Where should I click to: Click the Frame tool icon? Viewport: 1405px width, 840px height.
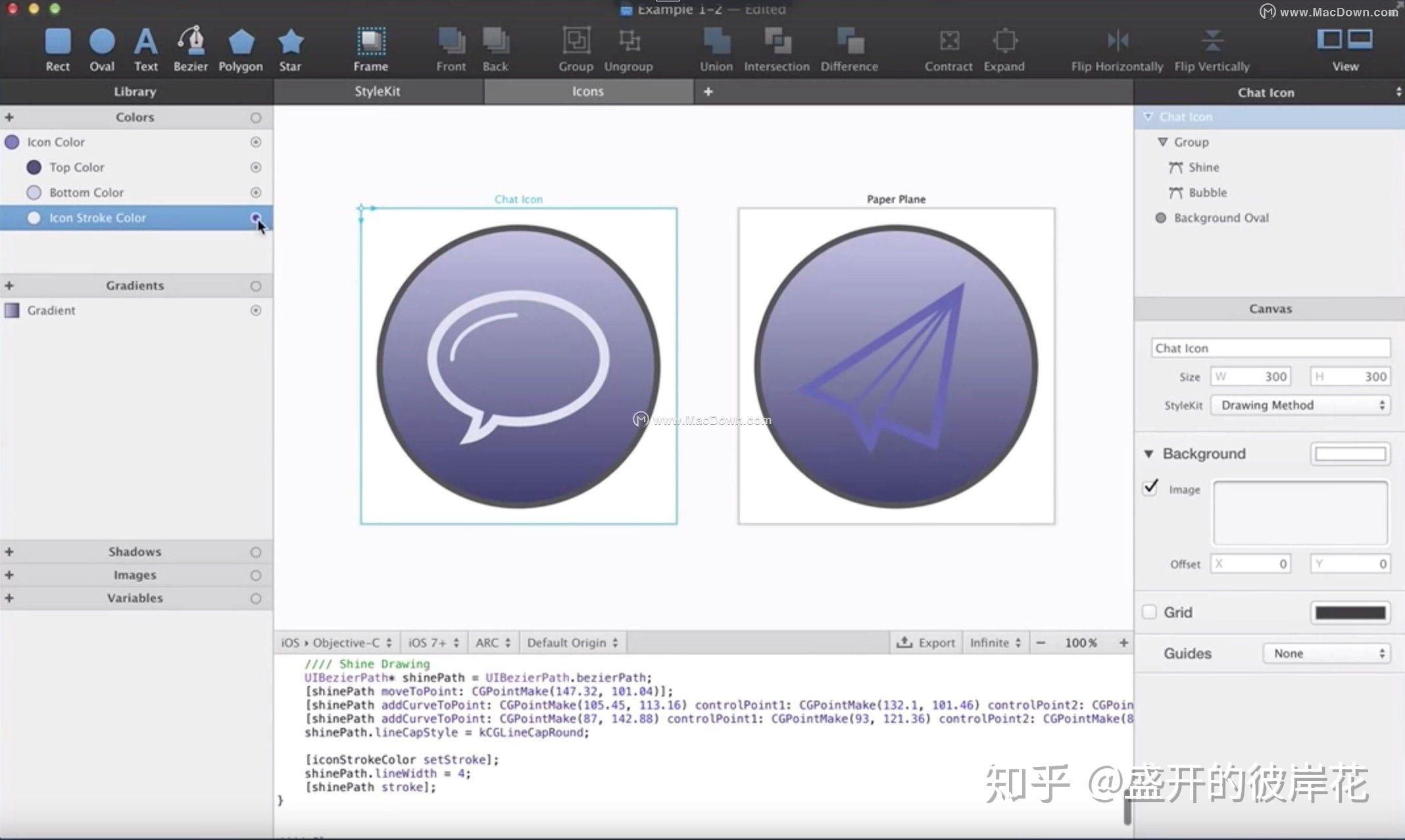click(371, 42)
